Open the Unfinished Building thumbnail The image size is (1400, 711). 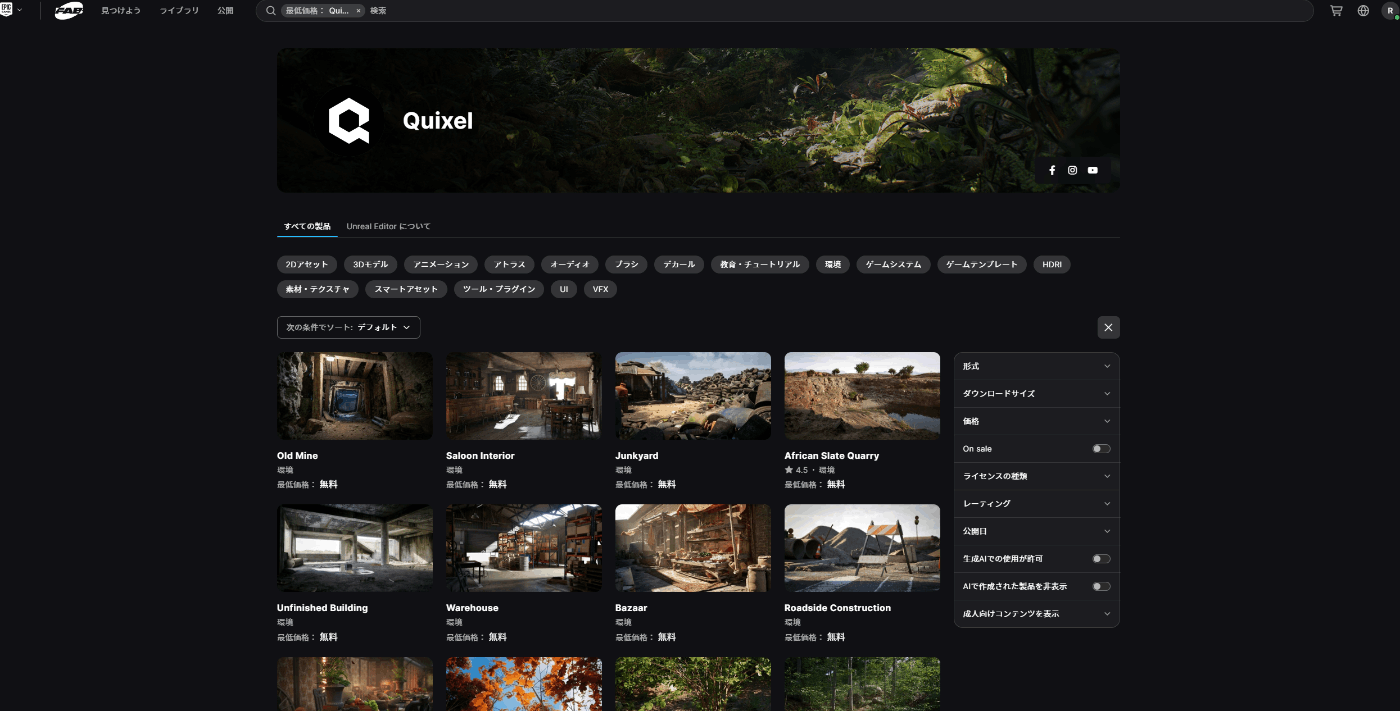click(355, 548)
